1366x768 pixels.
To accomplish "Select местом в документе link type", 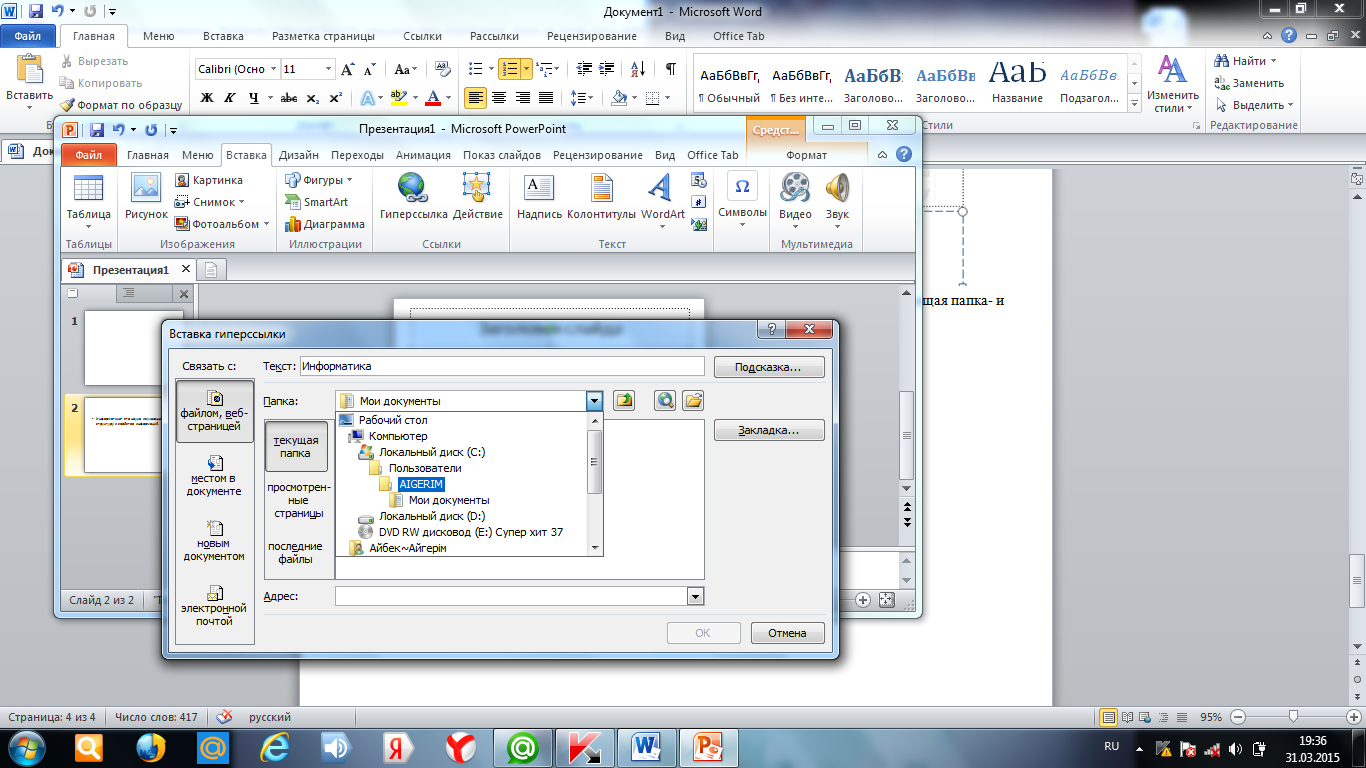I will click(x=214, y=476).
